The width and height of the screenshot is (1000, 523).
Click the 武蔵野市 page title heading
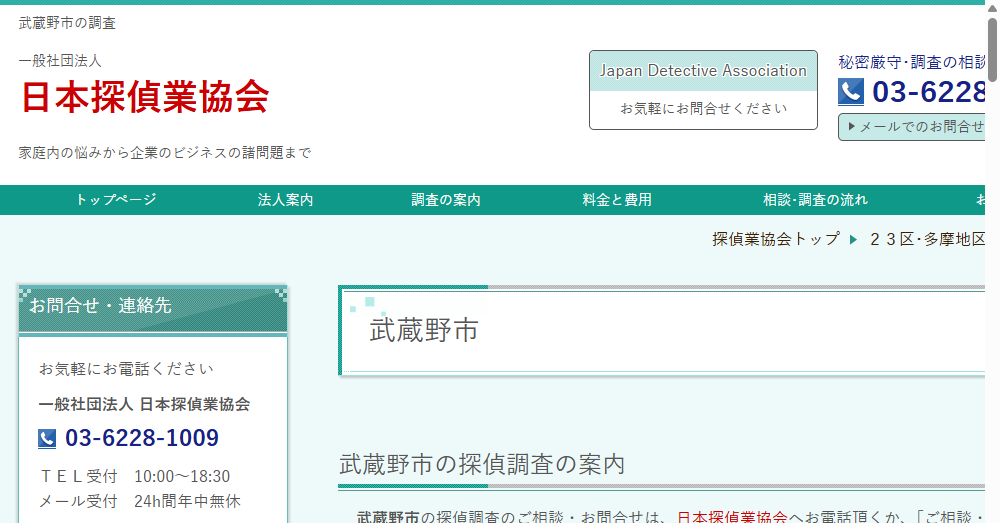[424, 331]
